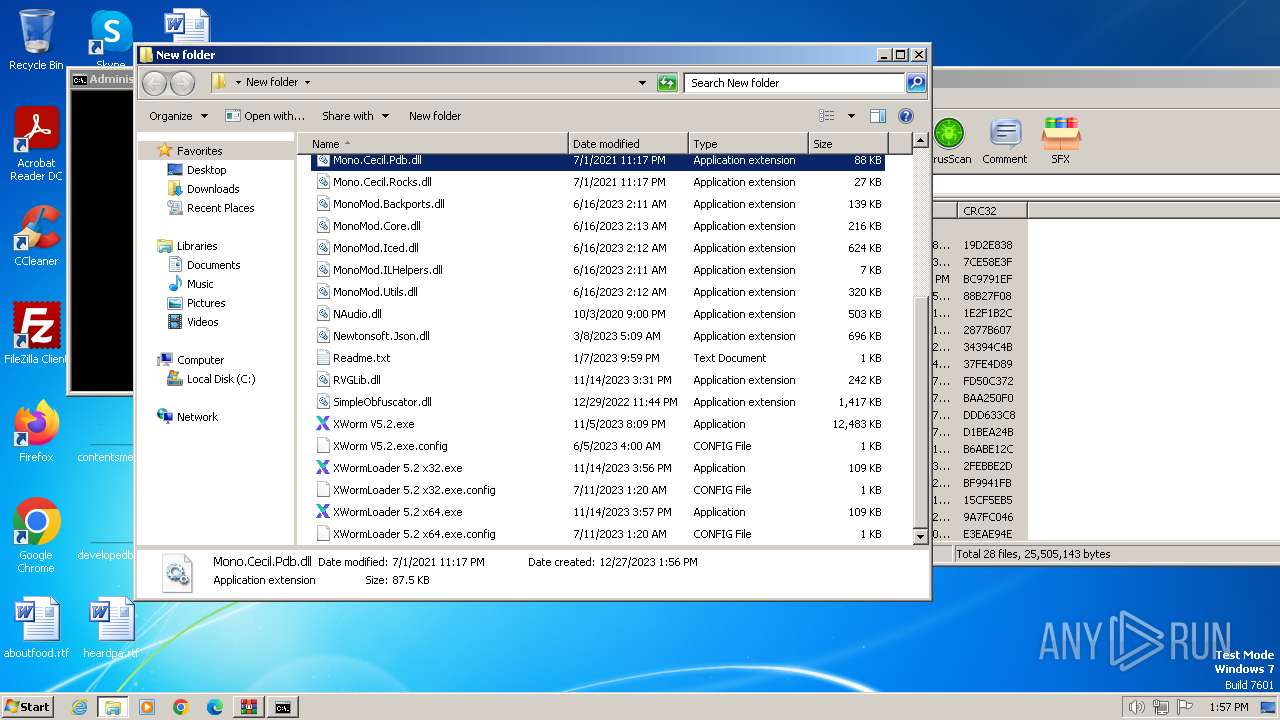
Task: Select Downloads in navigation pane
Action: pyautogui.click(x=213, y=189)
